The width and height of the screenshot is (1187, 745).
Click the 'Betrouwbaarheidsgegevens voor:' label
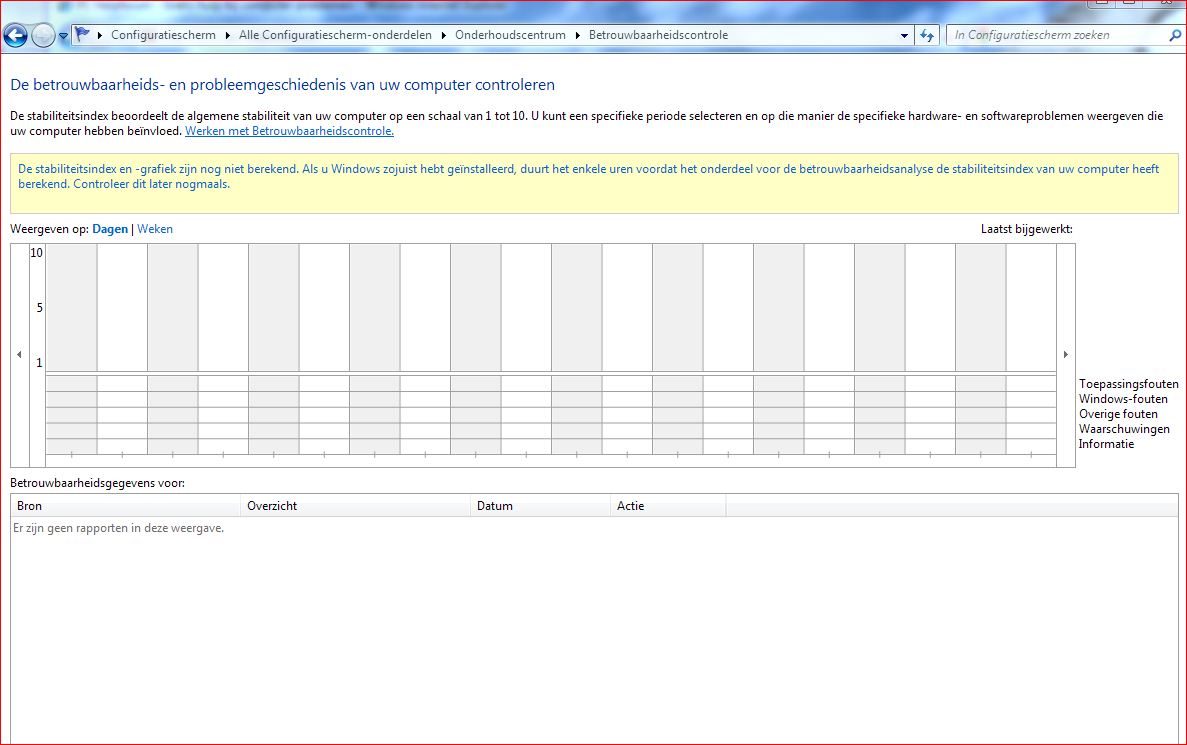tap(98, 483)
